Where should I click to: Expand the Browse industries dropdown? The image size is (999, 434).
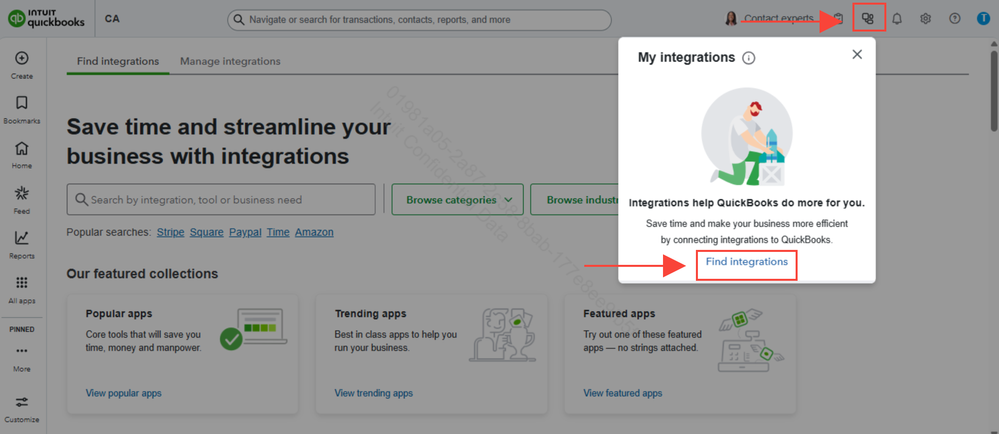click(575, 199)
